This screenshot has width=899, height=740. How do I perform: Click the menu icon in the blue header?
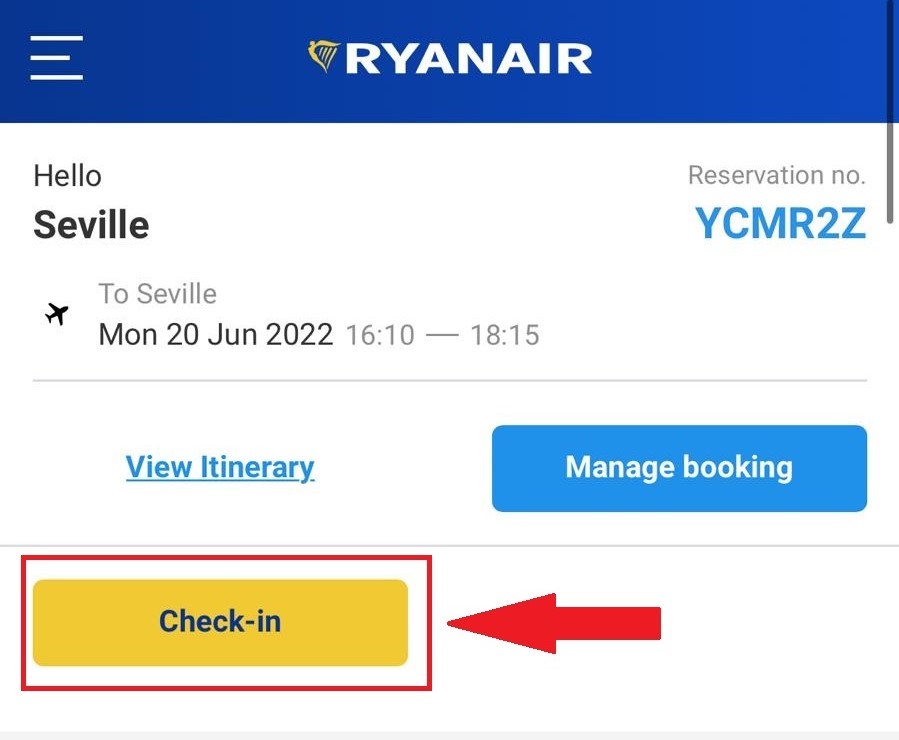pyautogui.click(x=56, y=58)
